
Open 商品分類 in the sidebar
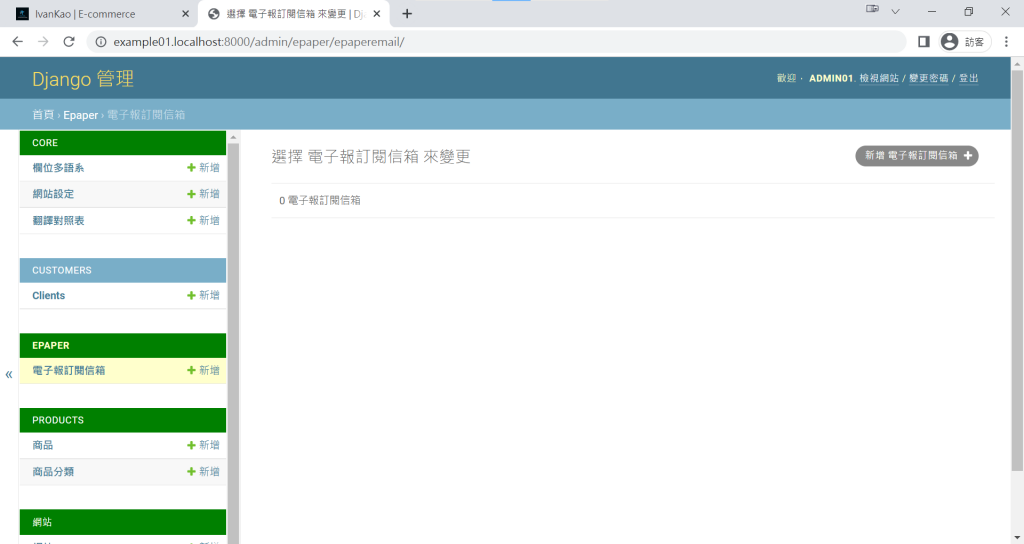click(x=53, y=472)
